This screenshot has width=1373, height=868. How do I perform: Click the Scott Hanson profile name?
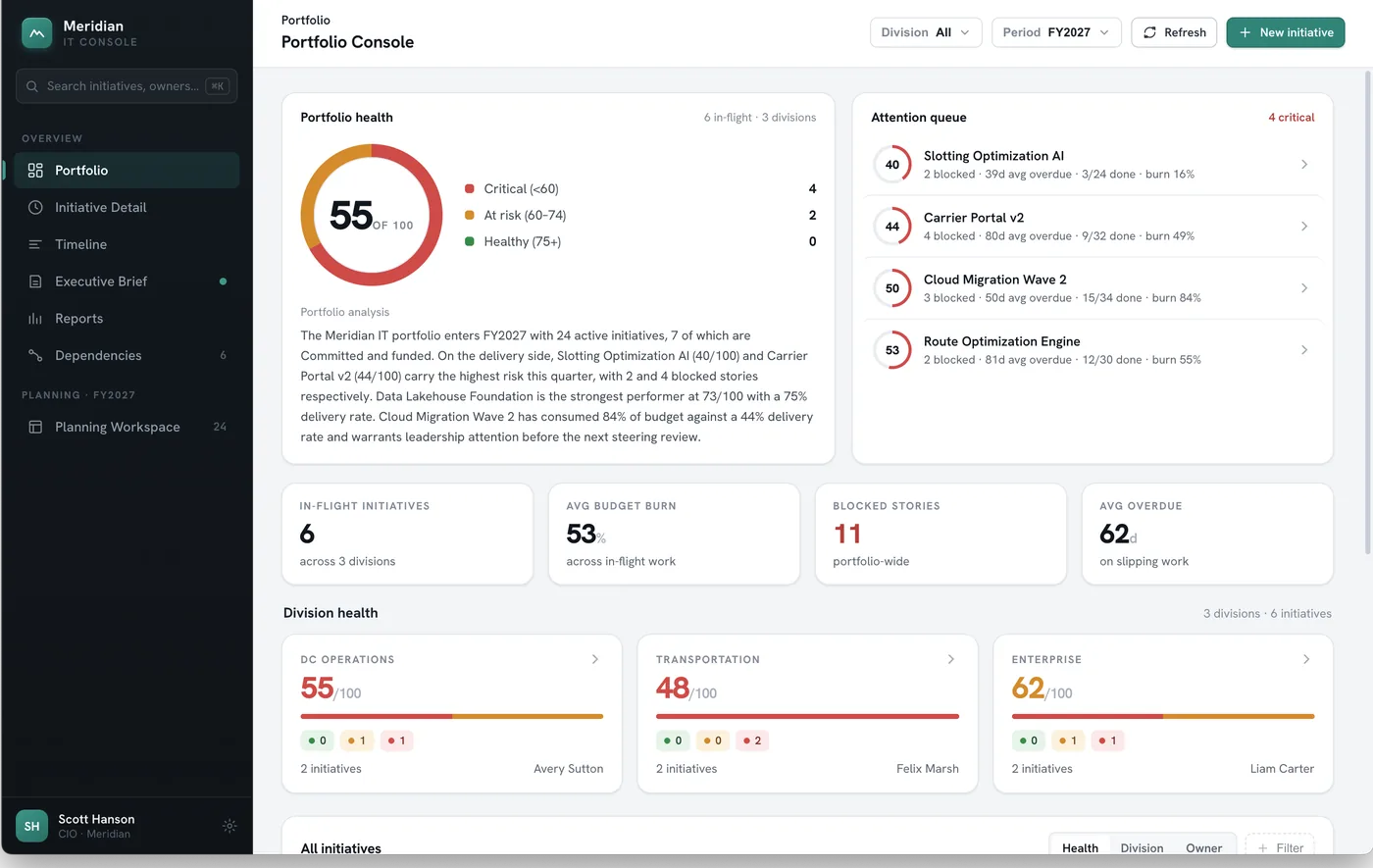coord(96,819)
